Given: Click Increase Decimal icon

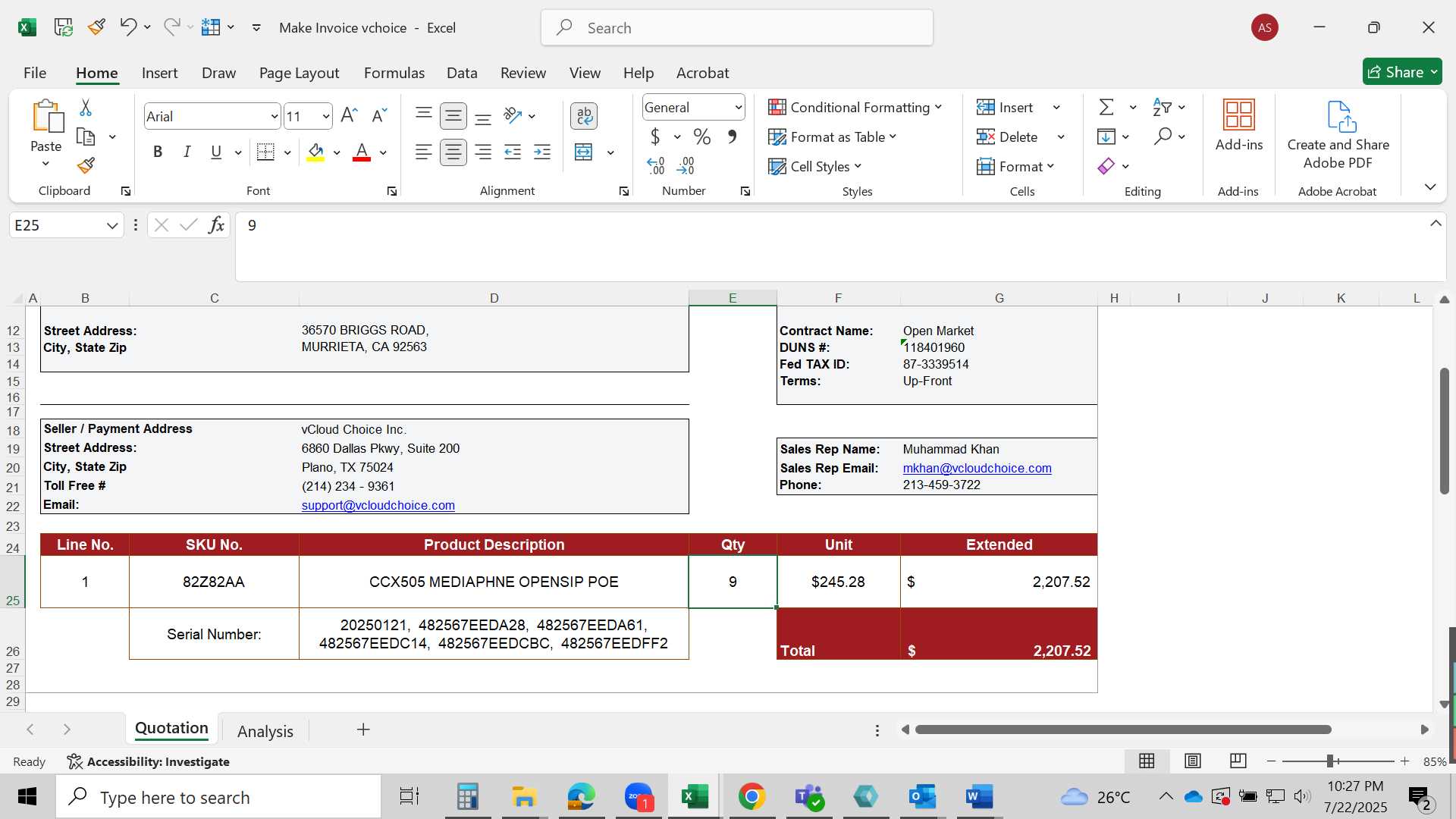Looking at the screenshot, I should tap(656, 166).
